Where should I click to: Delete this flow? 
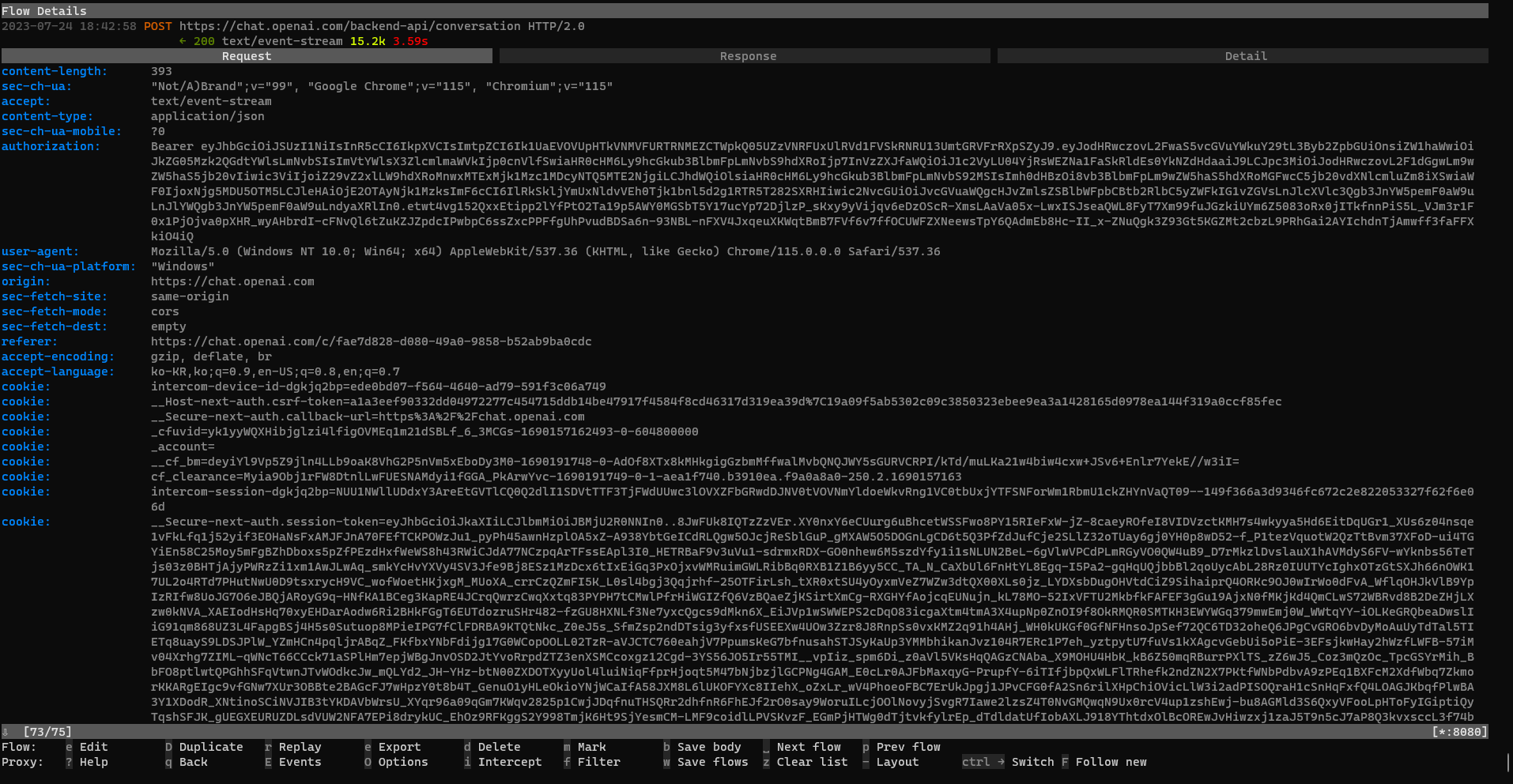tap(498, 746)
